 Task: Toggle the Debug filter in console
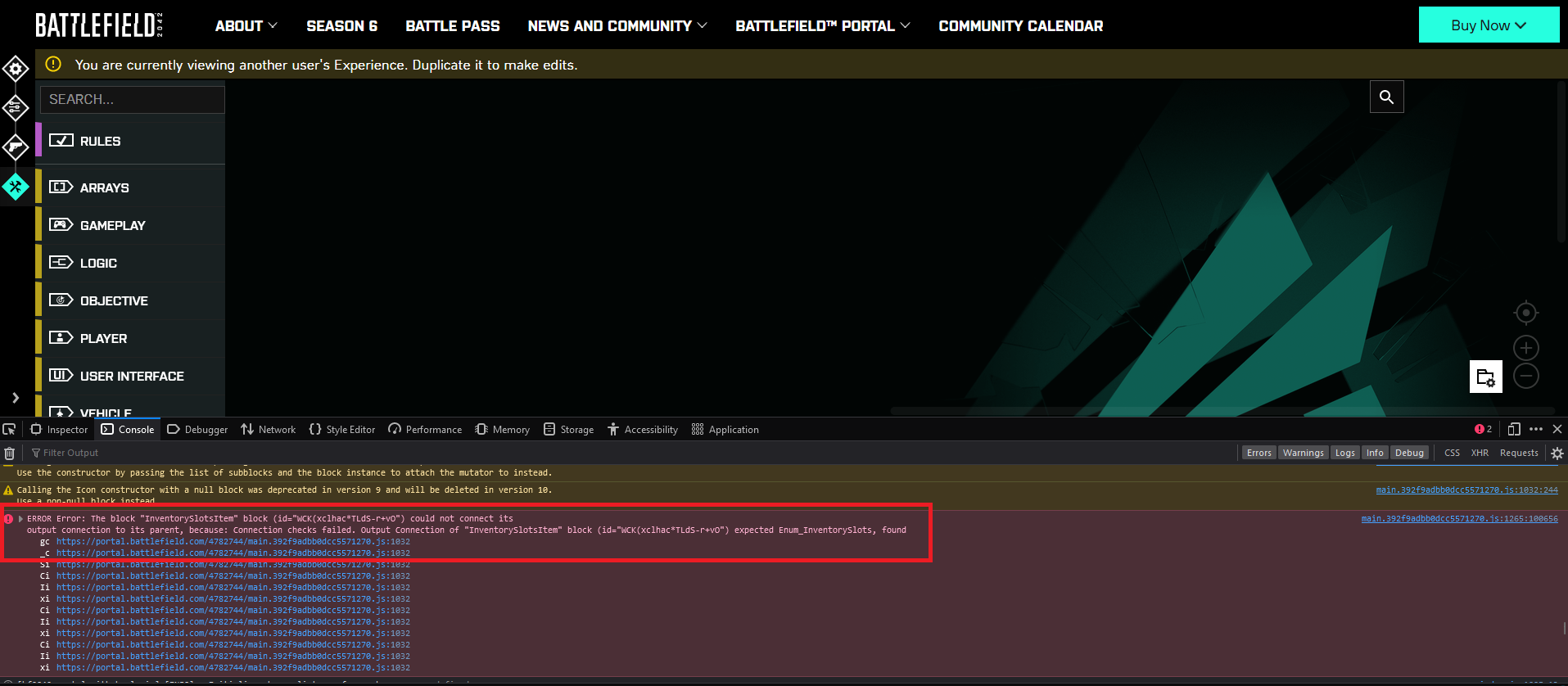click(x=1409, y=453)
